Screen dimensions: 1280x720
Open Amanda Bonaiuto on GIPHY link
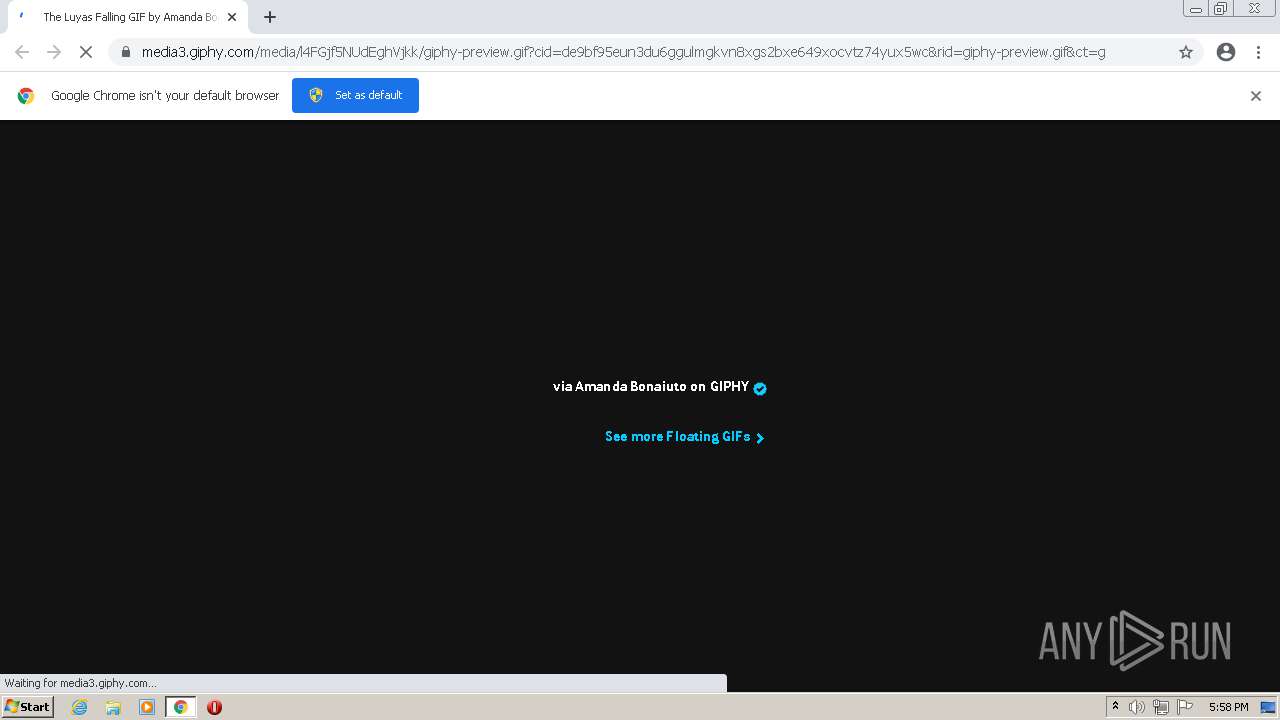(x=651, y=386)
